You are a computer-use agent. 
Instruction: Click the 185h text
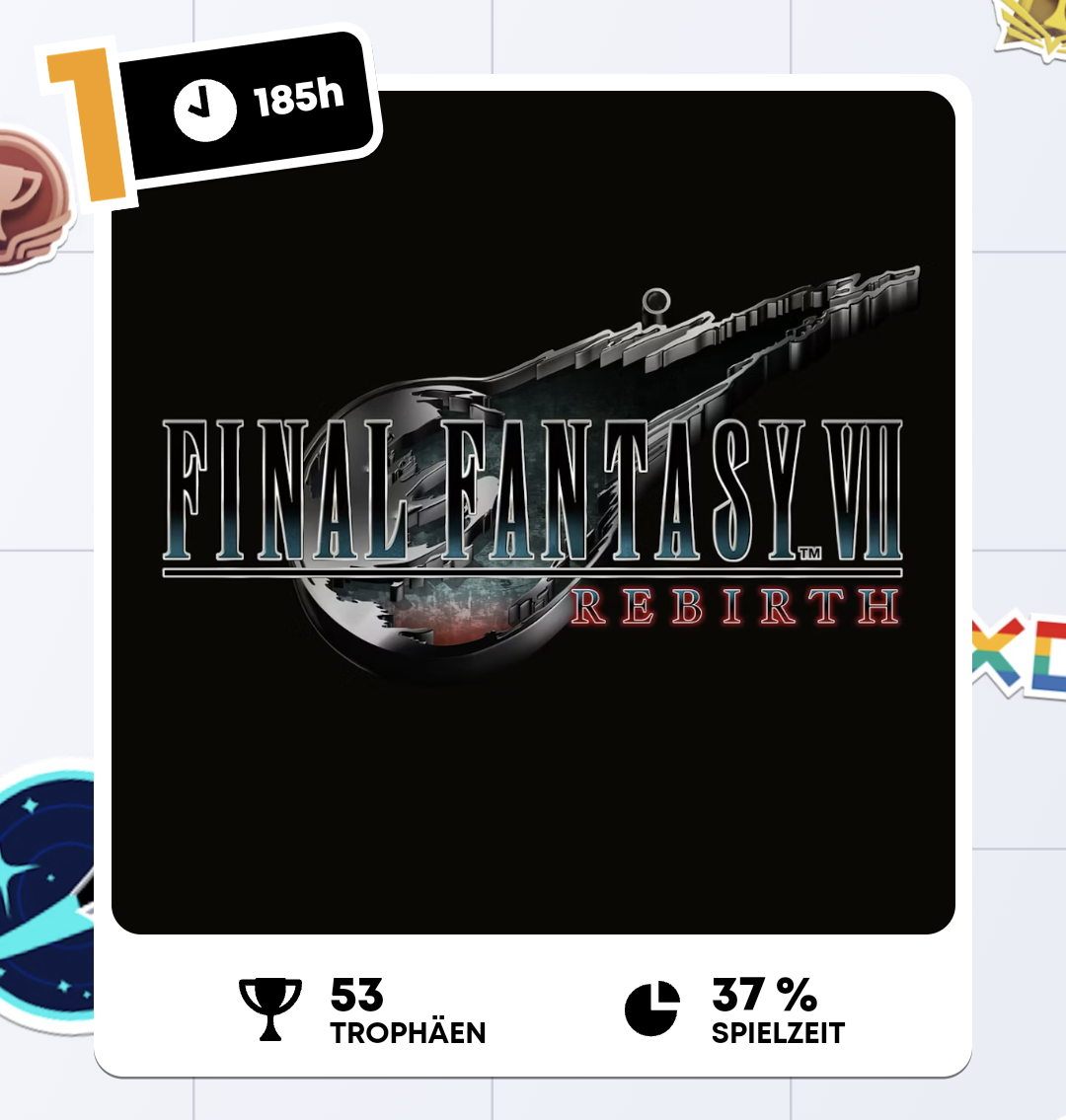(x=299, y=97)
